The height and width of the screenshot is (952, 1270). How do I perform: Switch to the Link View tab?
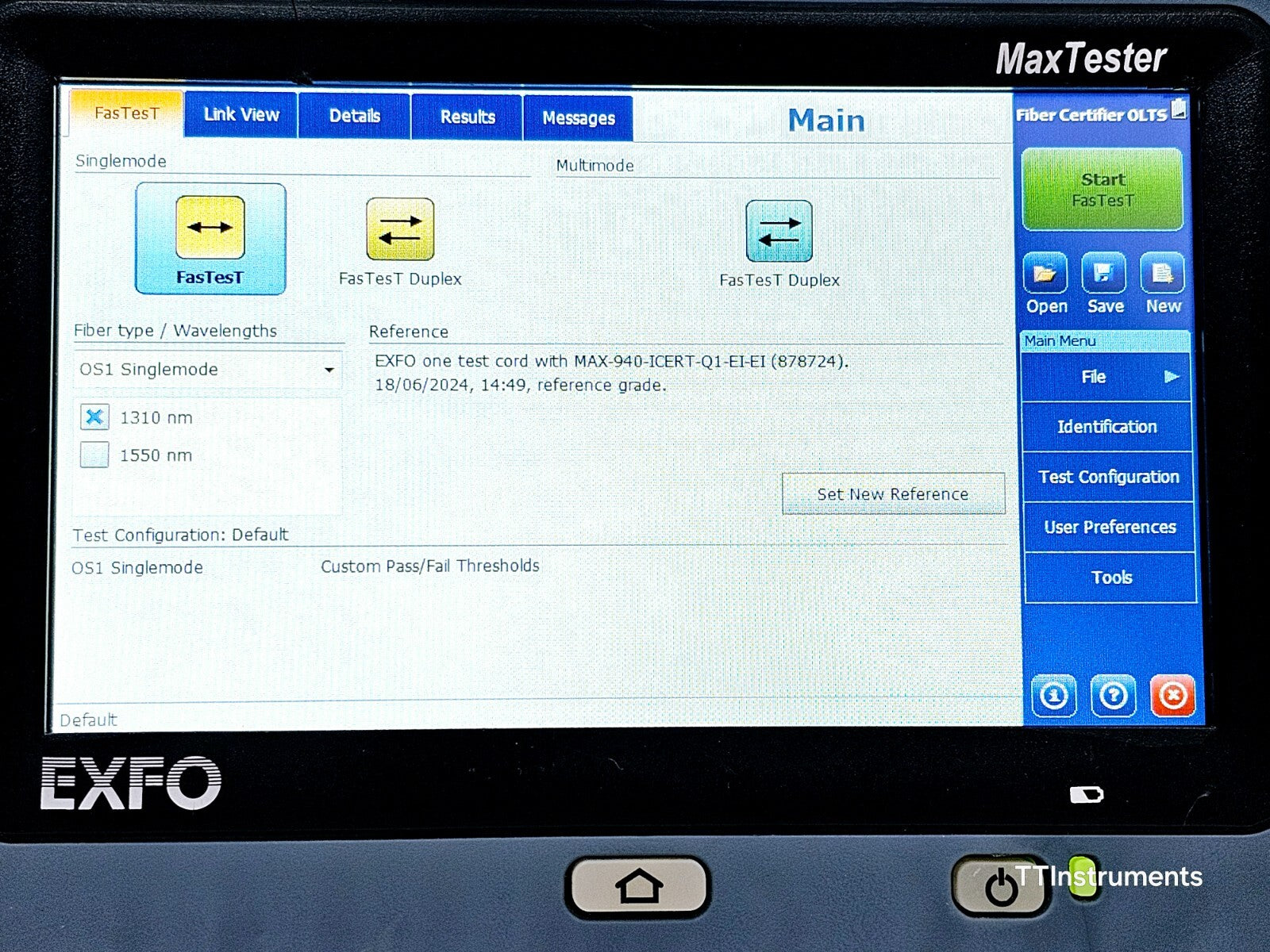241,114
